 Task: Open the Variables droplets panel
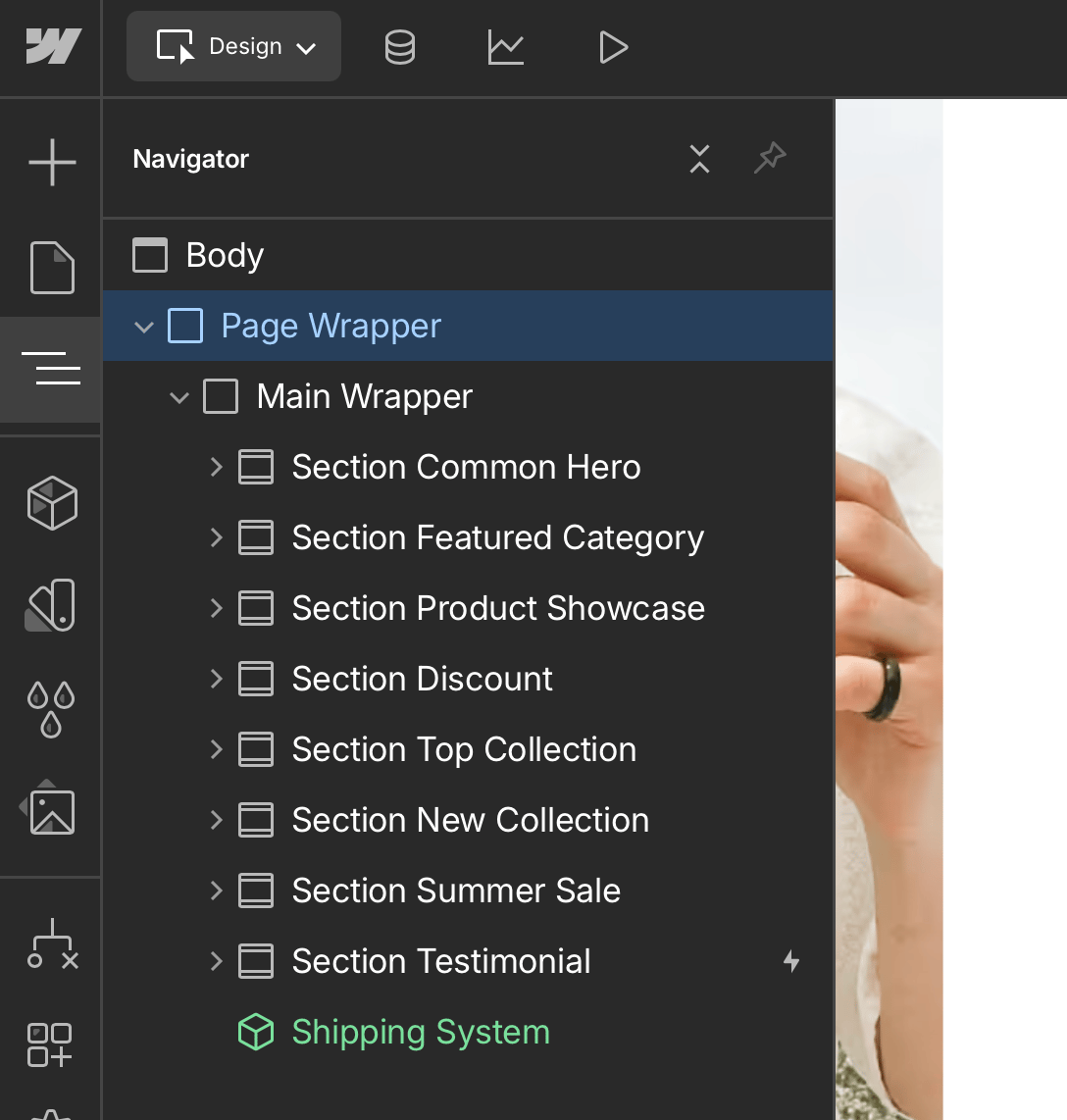coord(51,709)
